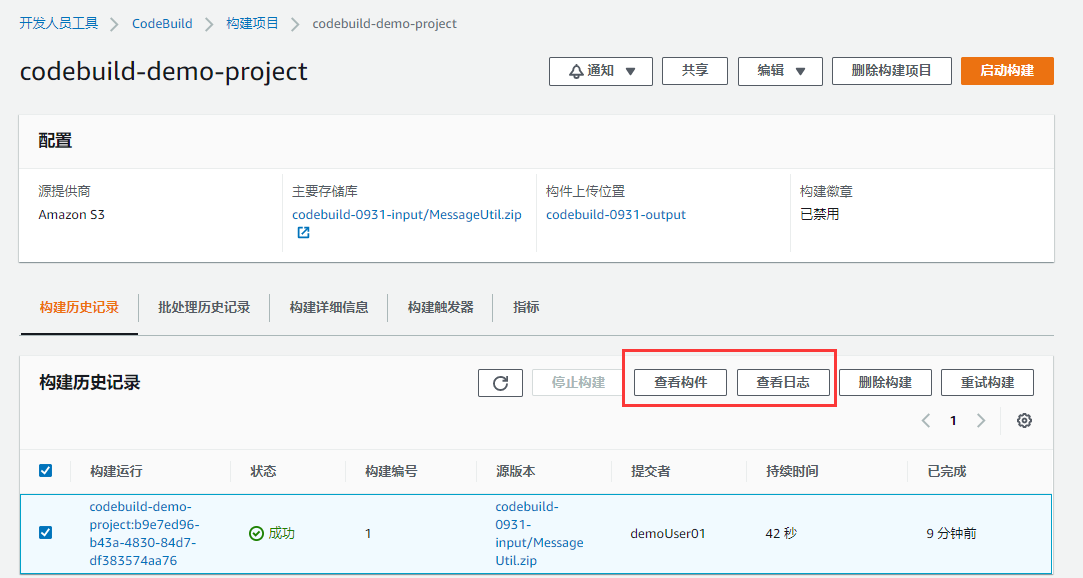Screen dimensions: 1083x578
Task: Click page number 1 in pagination
Action: click(953, 421)
